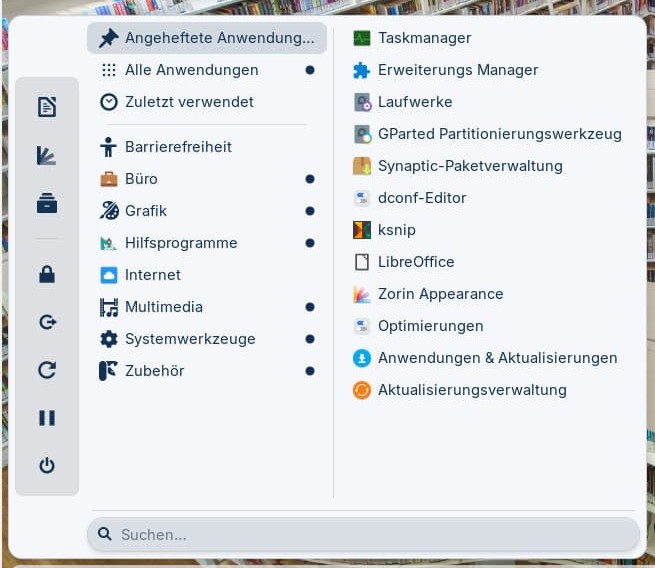The height and width of the screenshot is (568, 655).
Task: Open Alle Anwendungen list
Action: pyautogui.click(x=191, y=70)
